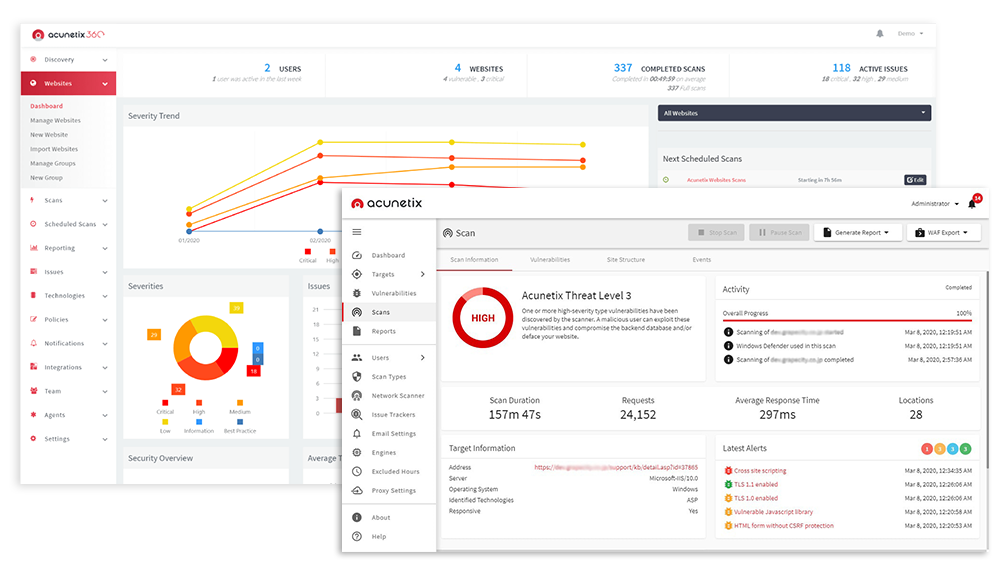
Task: Open the TLS 1.1 enabled alert
Action: coord(756,484)
